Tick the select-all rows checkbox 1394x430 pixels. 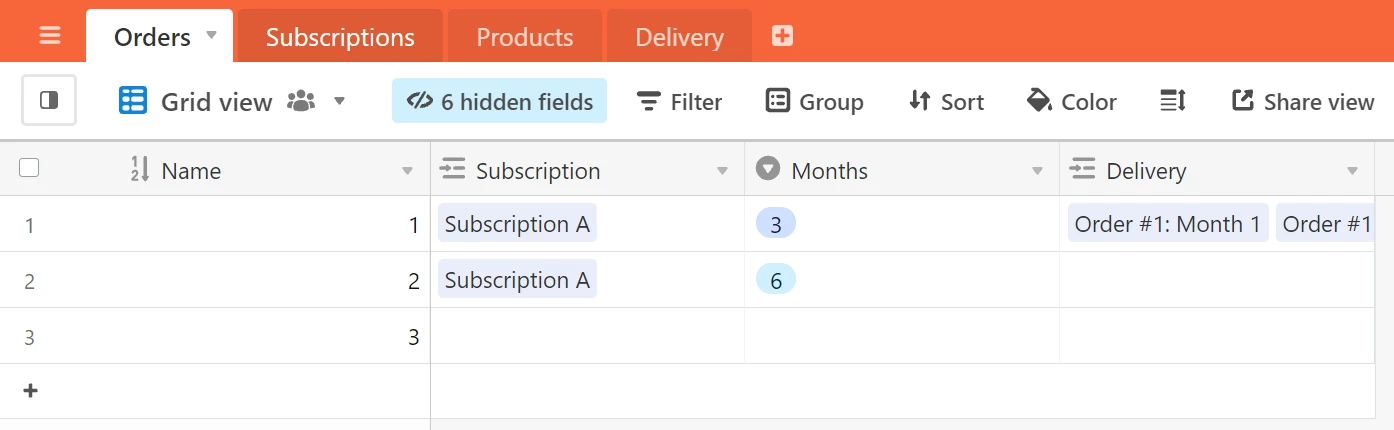[29, 168]
